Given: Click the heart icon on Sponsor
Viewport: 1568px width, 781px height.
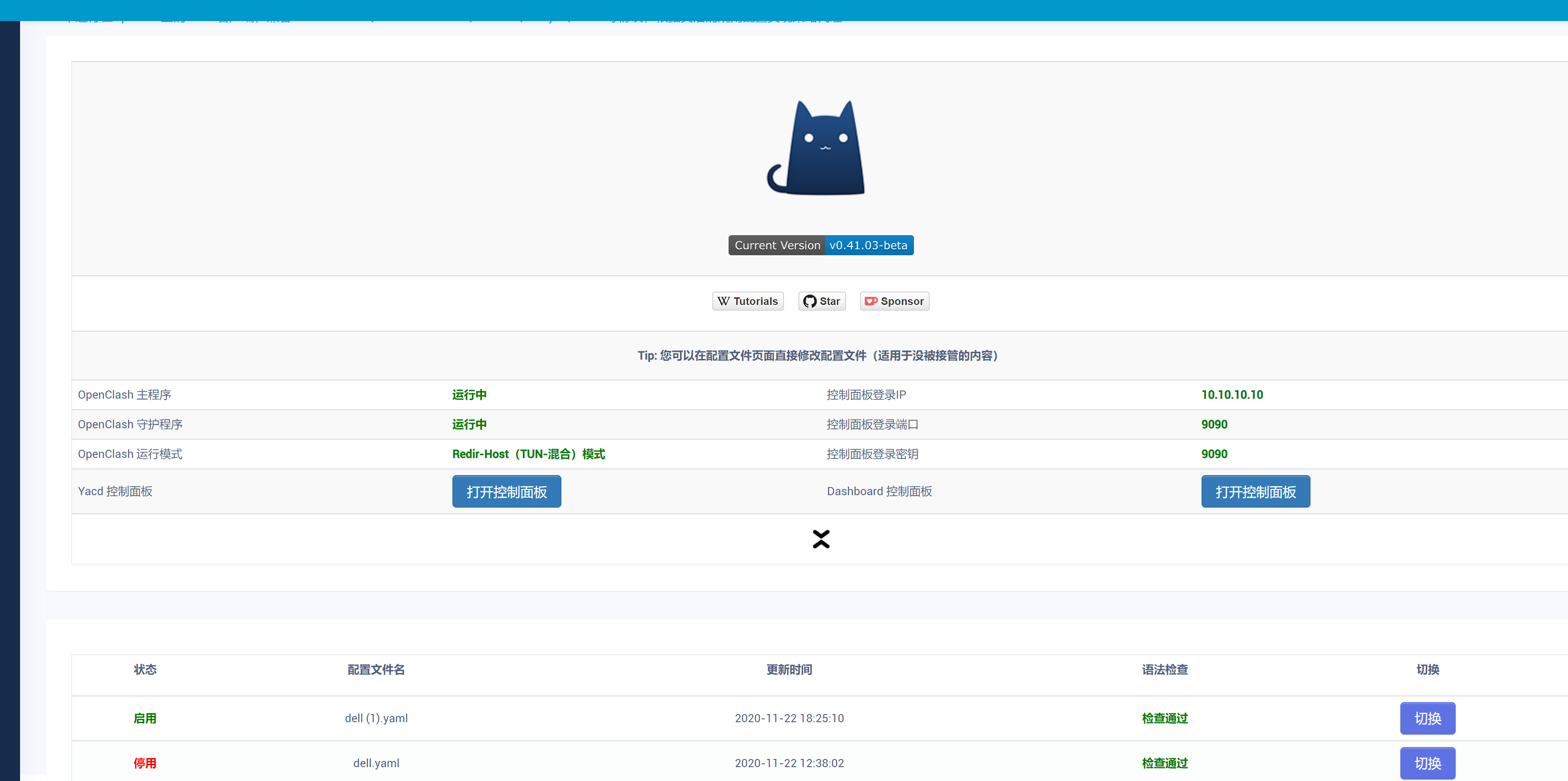Looking at the screenshot, I should point(871,301).
